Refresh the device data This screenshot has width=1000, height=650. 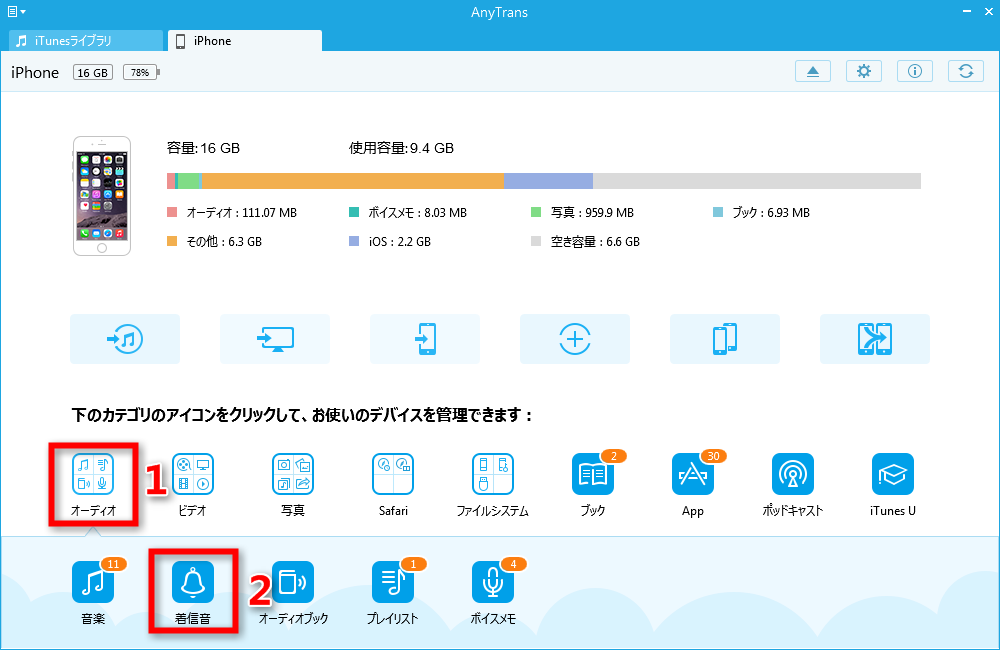[x=966, y=71]
